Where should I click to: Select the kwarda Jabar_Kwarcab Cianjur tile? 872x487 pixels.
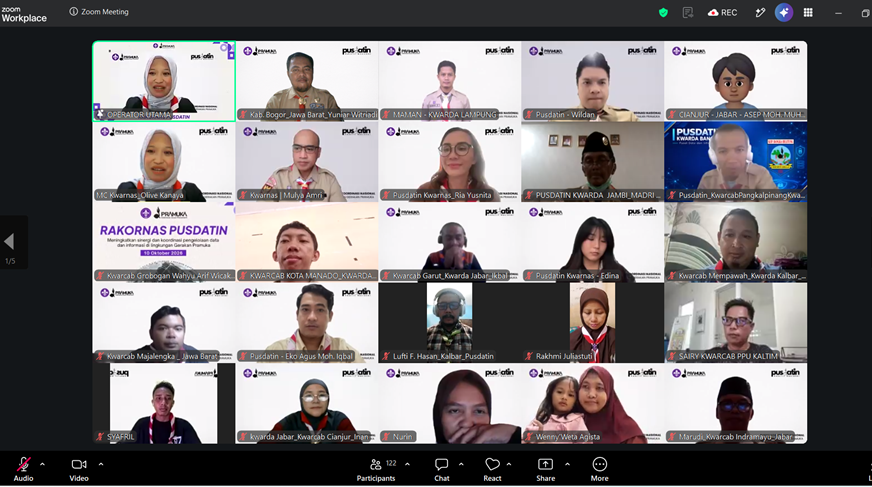click(307, 404)
